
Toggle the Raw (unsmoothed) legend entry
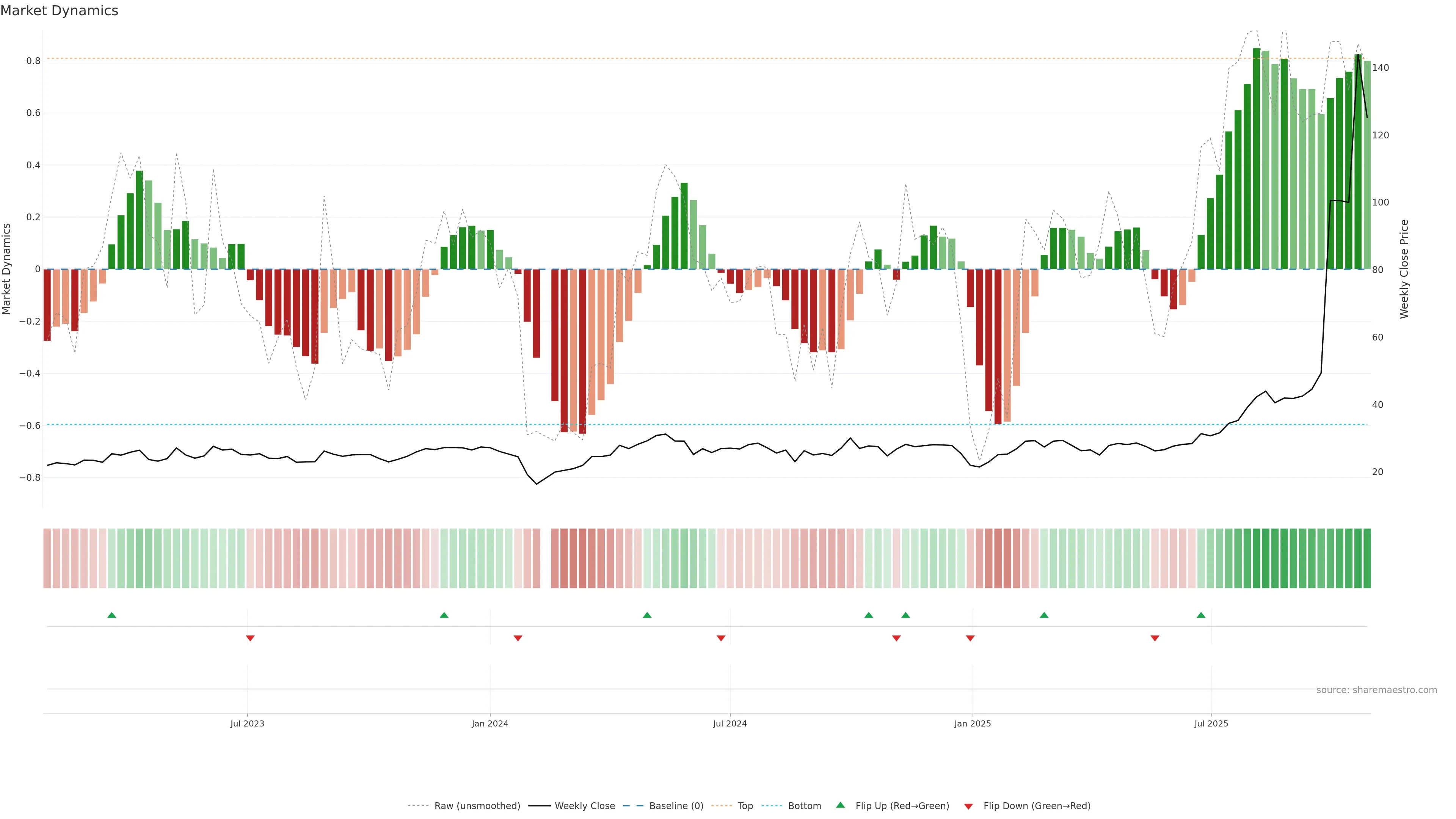[477, 805]
